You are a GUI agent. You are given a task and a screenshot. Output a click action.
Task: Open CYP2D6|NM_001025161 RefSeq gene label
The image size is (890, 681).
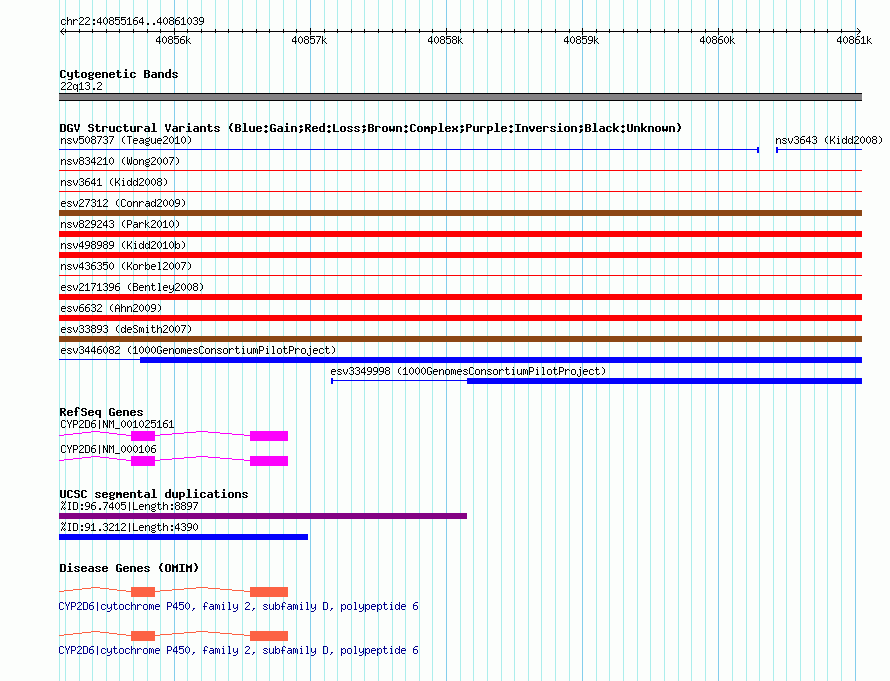tap(117, 424)
